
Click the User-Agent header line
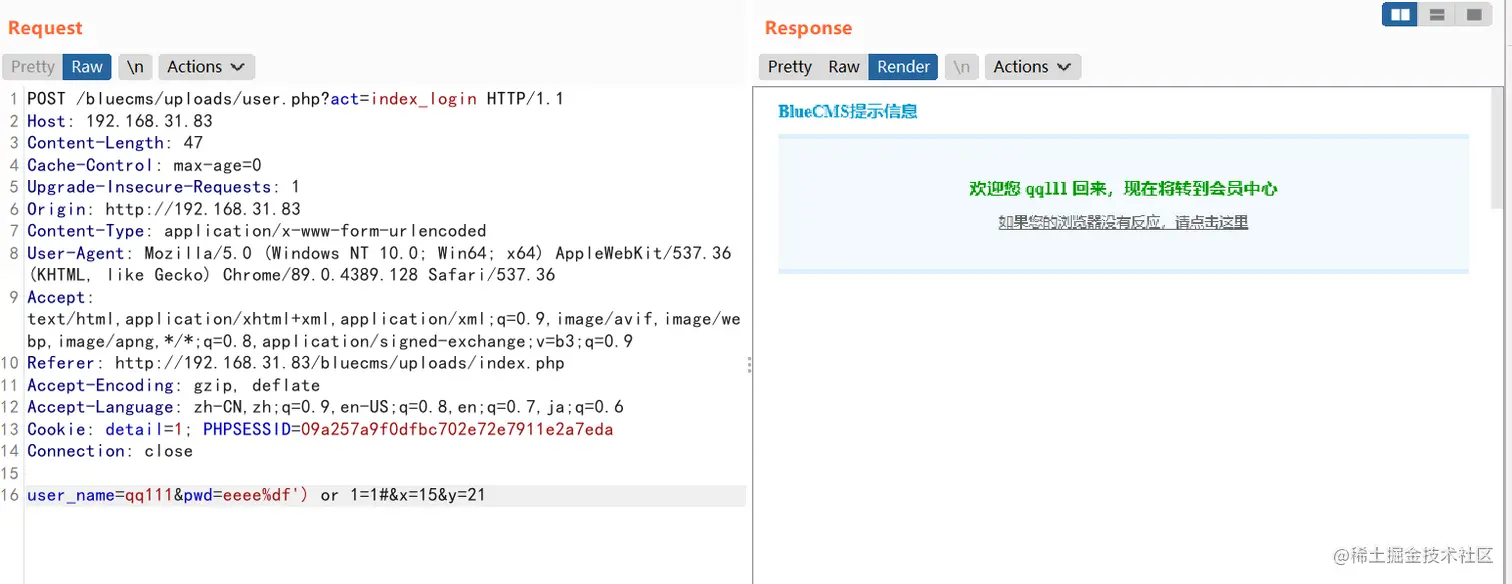click(379, 264)
